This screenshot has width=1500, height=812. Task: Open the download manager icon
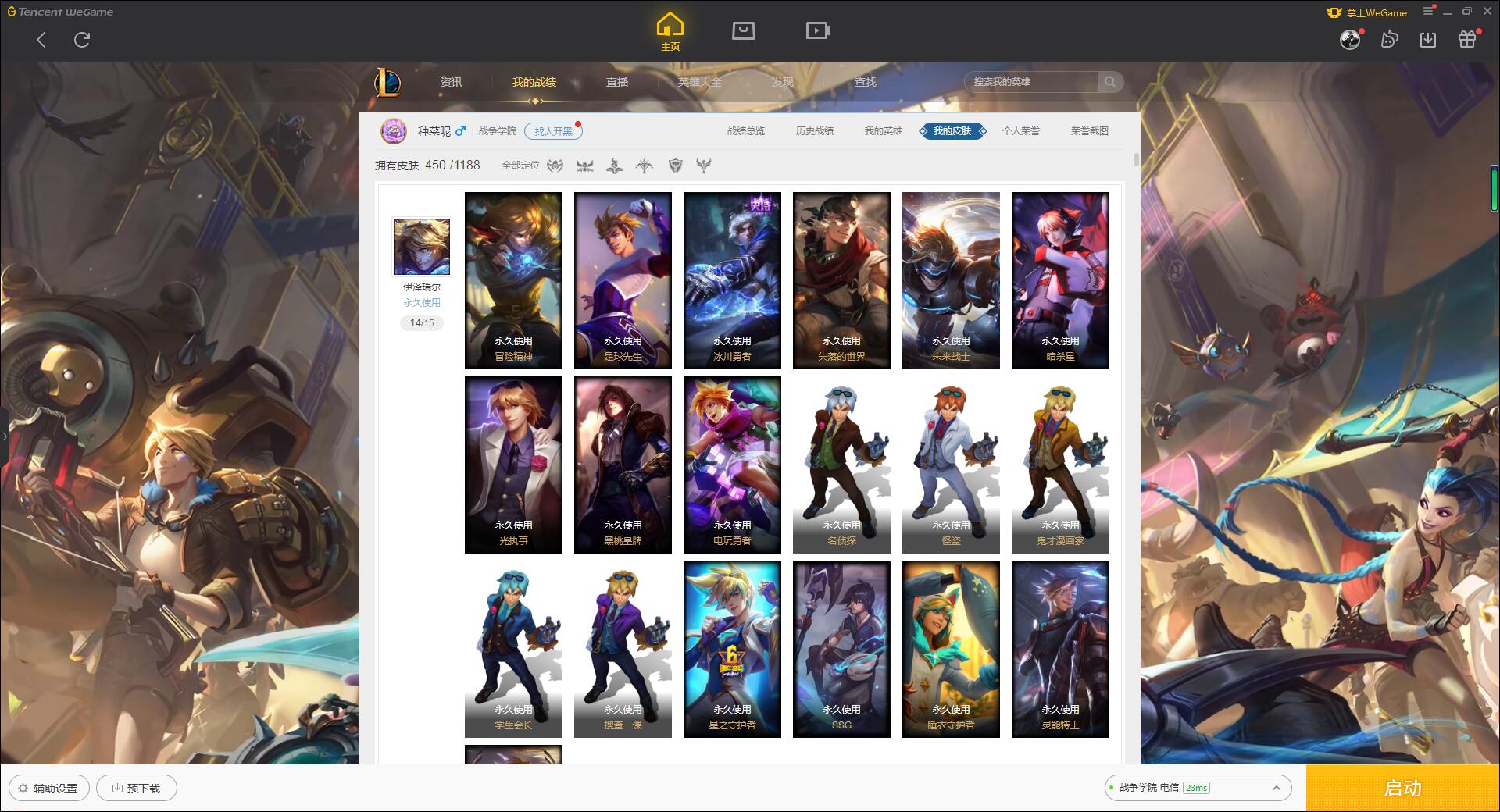(x=1428, y=40)
